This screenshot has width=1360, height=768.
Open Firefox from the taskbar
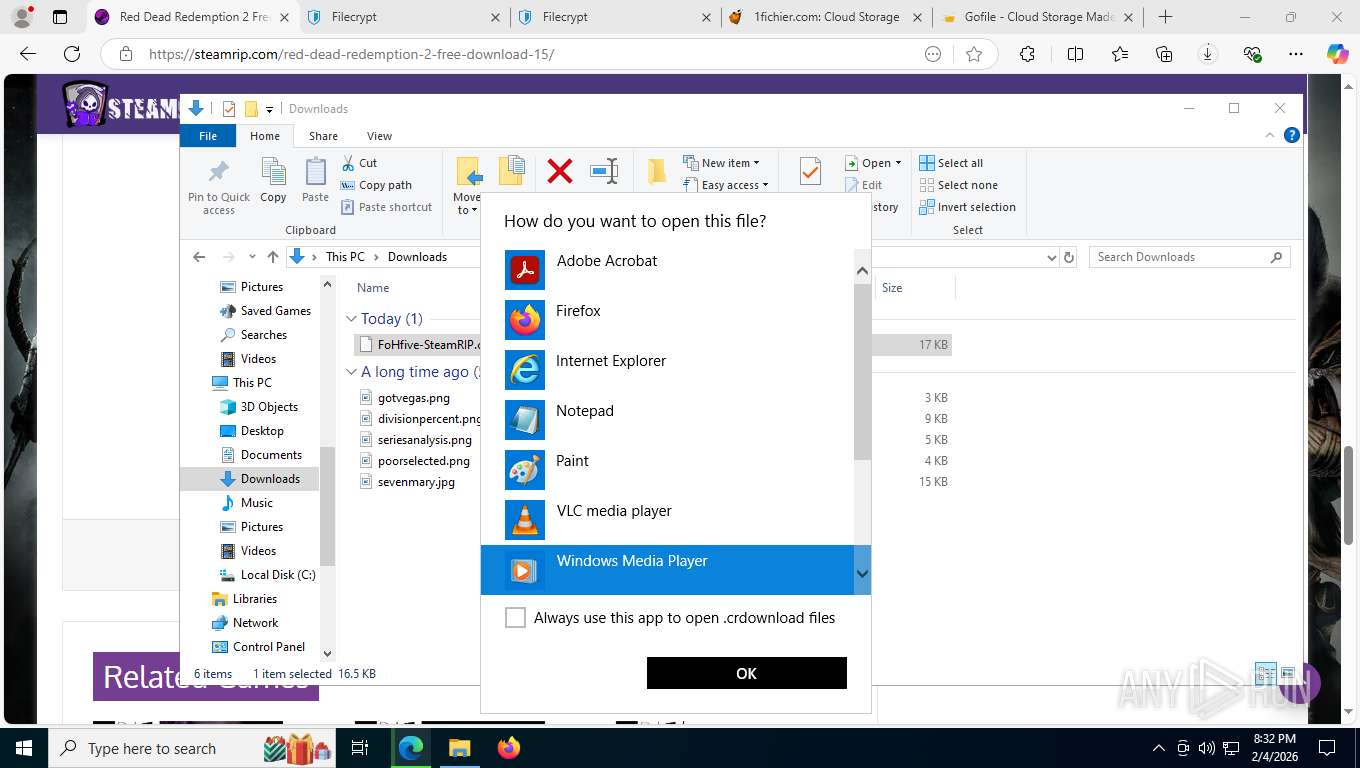pos(509,747)
